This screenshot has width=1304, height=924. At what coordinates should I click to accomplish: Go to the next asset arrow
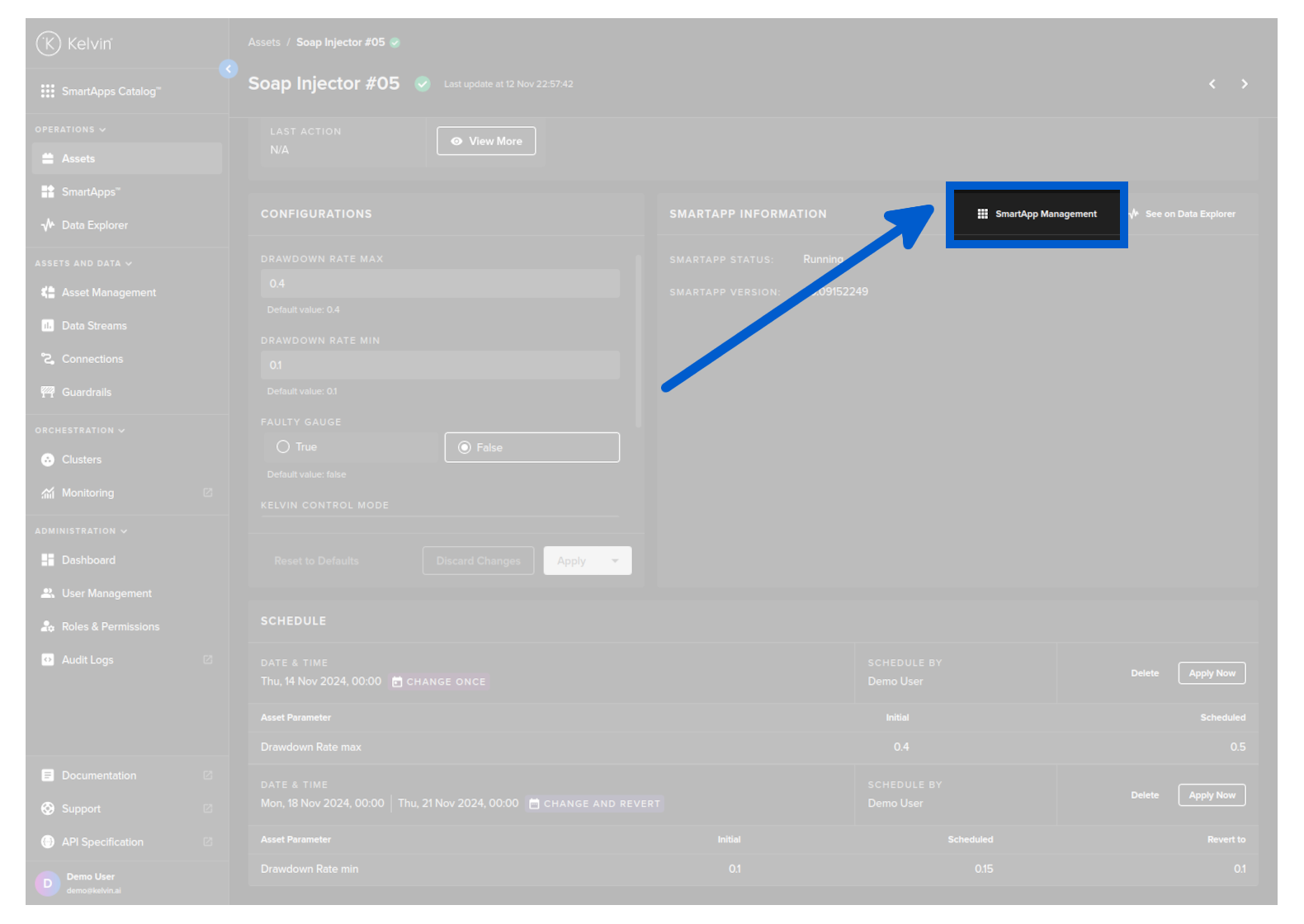tap(1245, 84)
